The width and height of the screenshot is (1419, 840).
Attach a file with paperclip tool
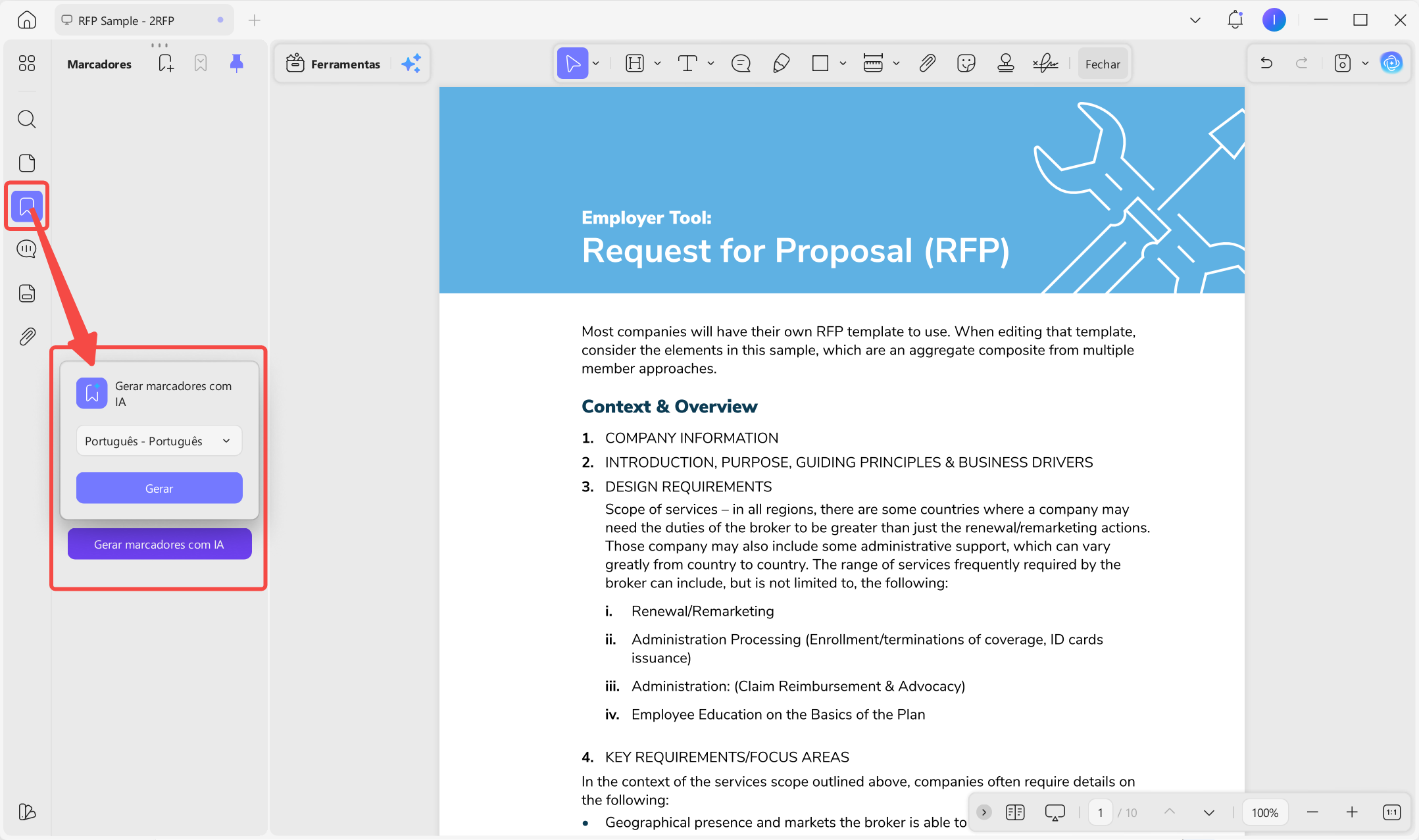[x=927, y=64]
